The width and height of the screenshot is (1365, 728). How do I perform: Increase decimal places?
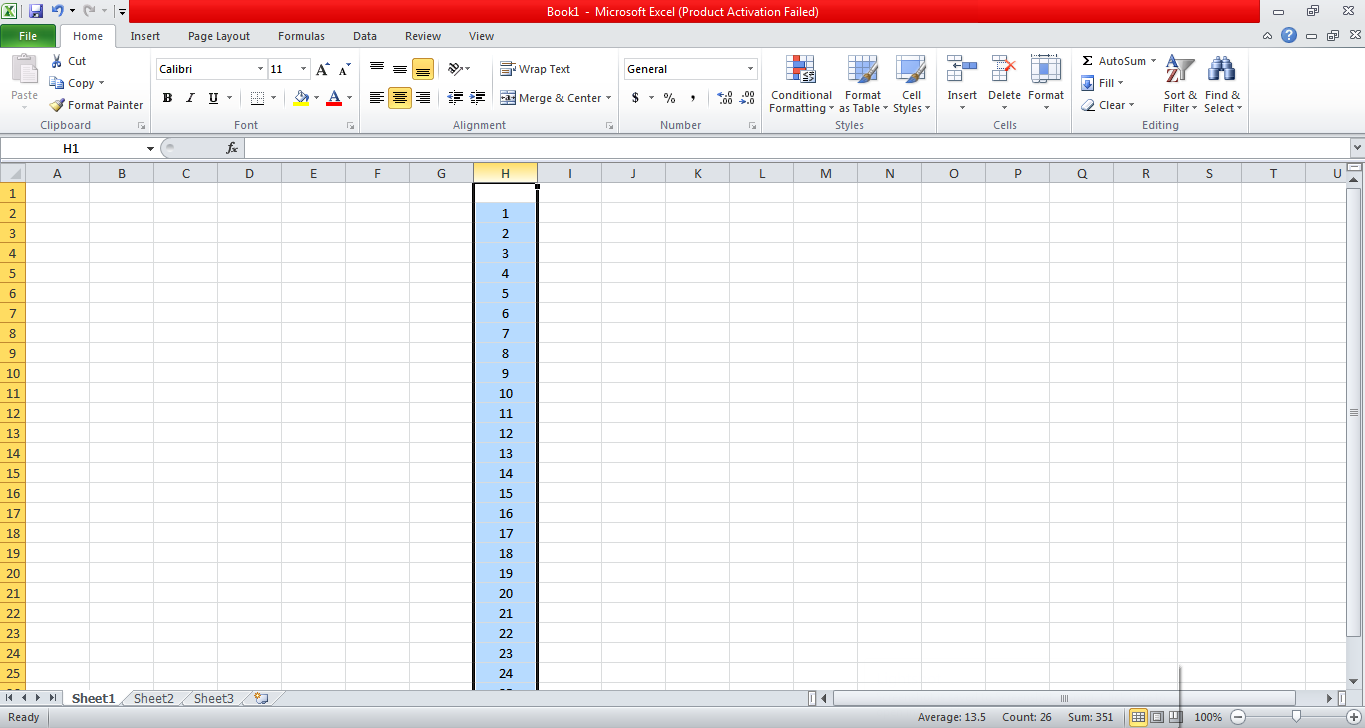click(x=725, y=98)
